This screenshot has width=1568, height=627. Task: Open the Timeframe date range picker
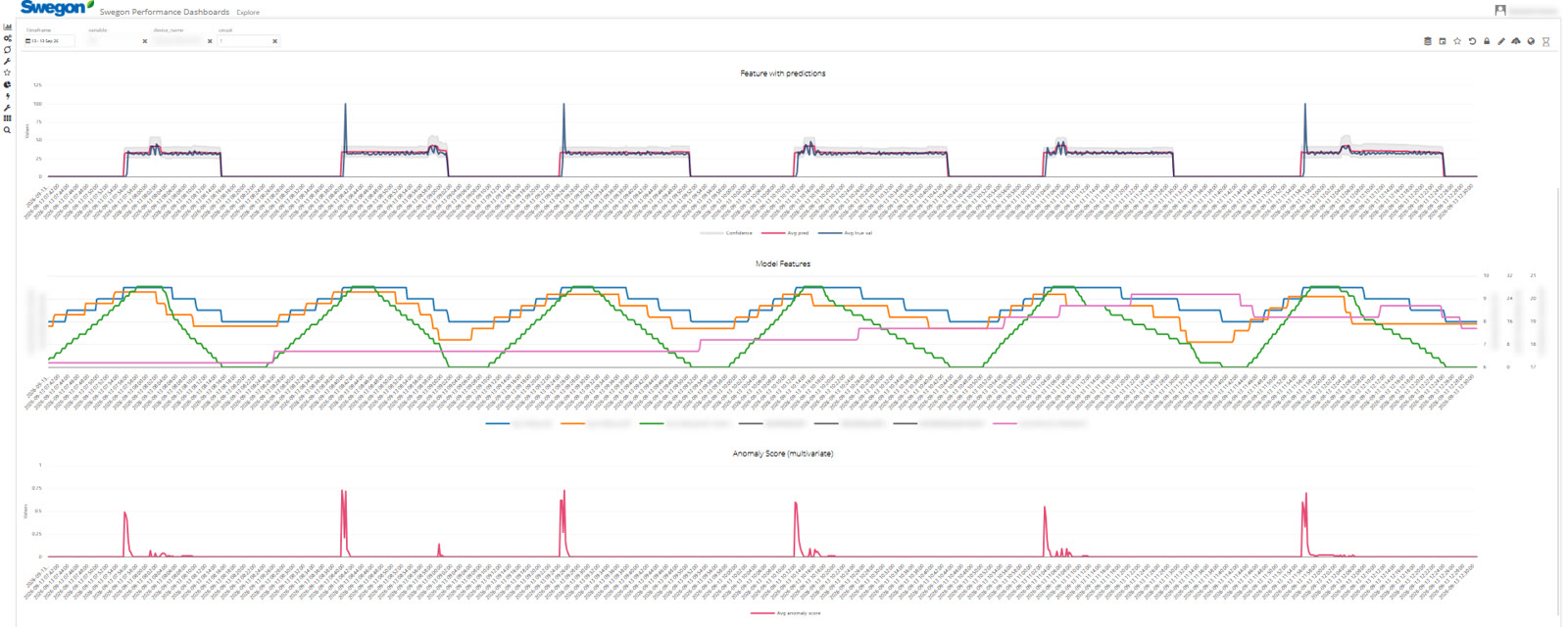(x=49, y=41)
